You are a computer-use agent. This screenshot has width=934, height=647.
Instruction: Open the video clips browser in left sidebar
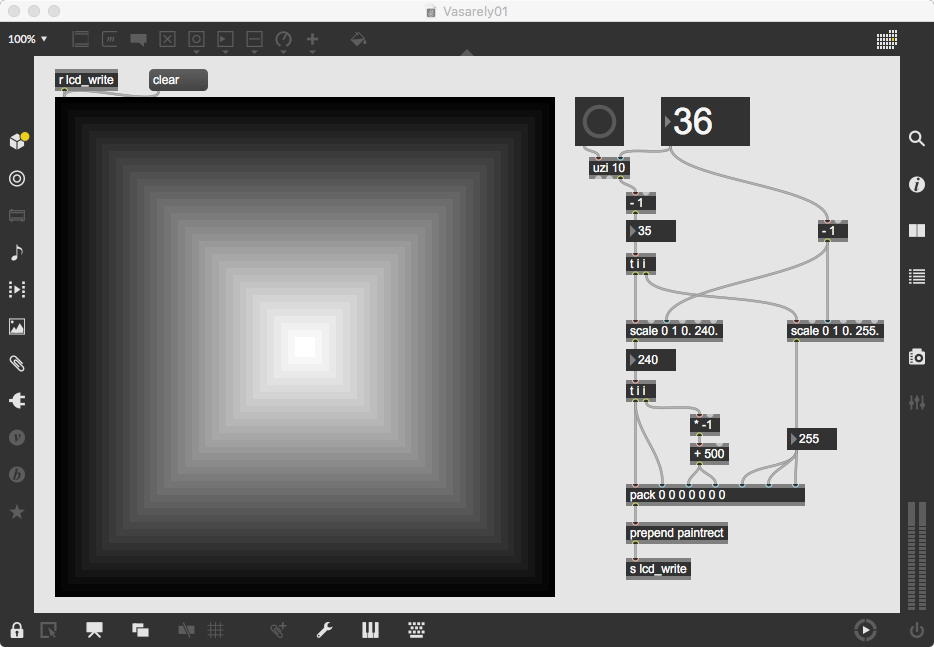click(x=17, y=290)
